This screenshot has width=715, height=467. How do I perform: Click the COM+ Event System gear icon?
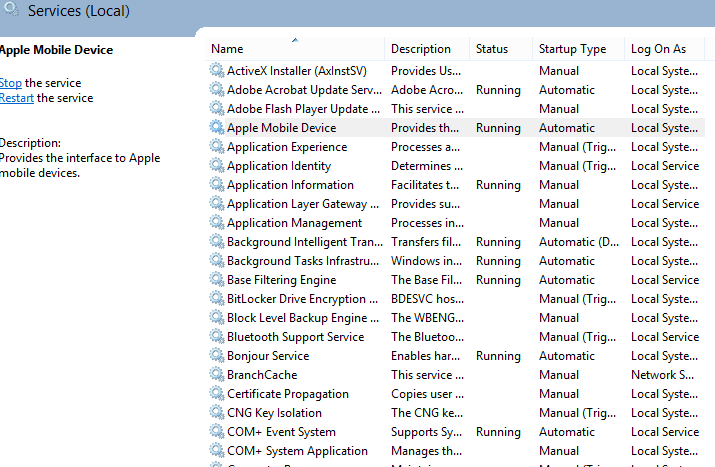click(217, 432)
